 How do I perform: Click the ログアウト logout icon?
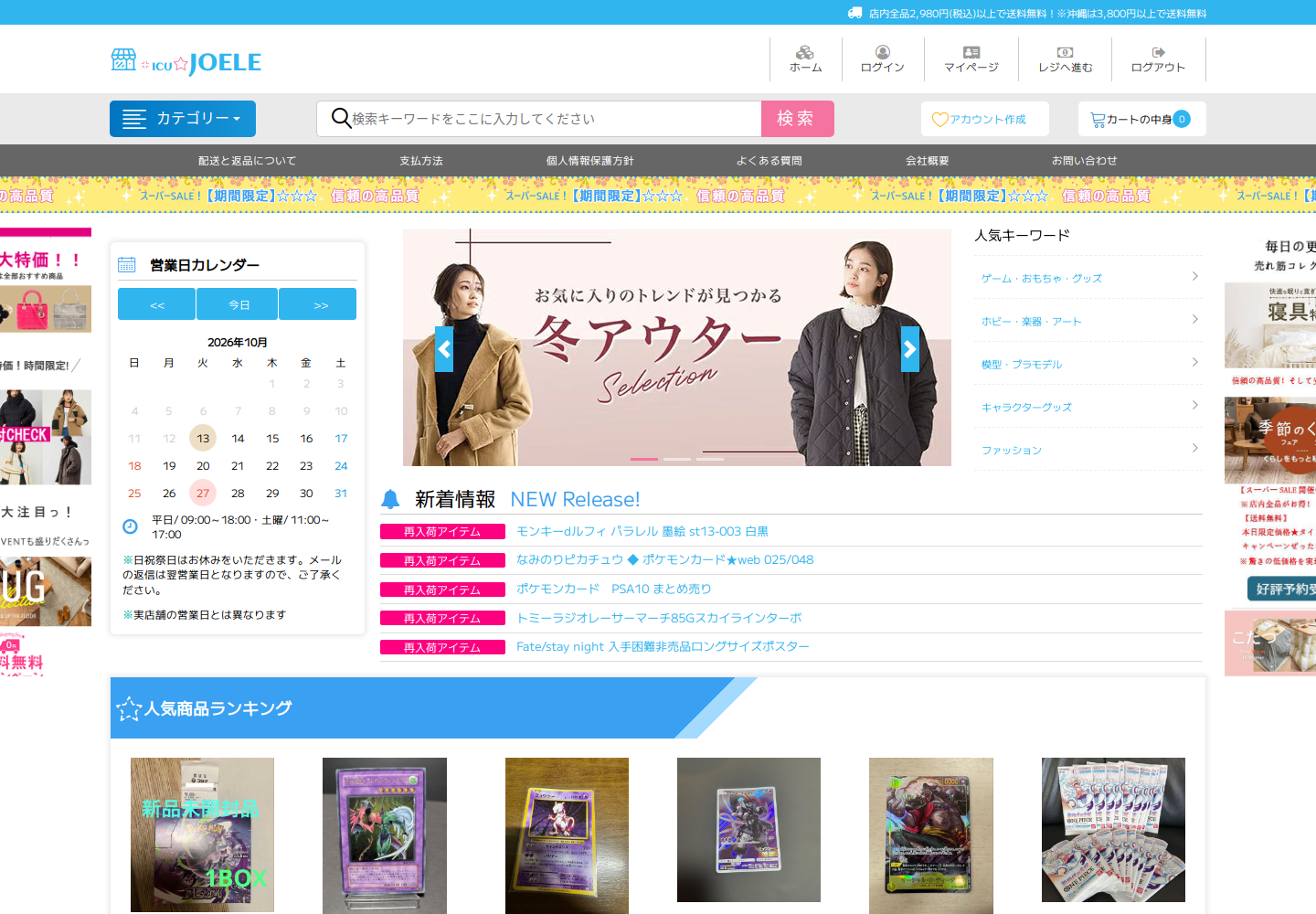click(x=1158, y=52)
